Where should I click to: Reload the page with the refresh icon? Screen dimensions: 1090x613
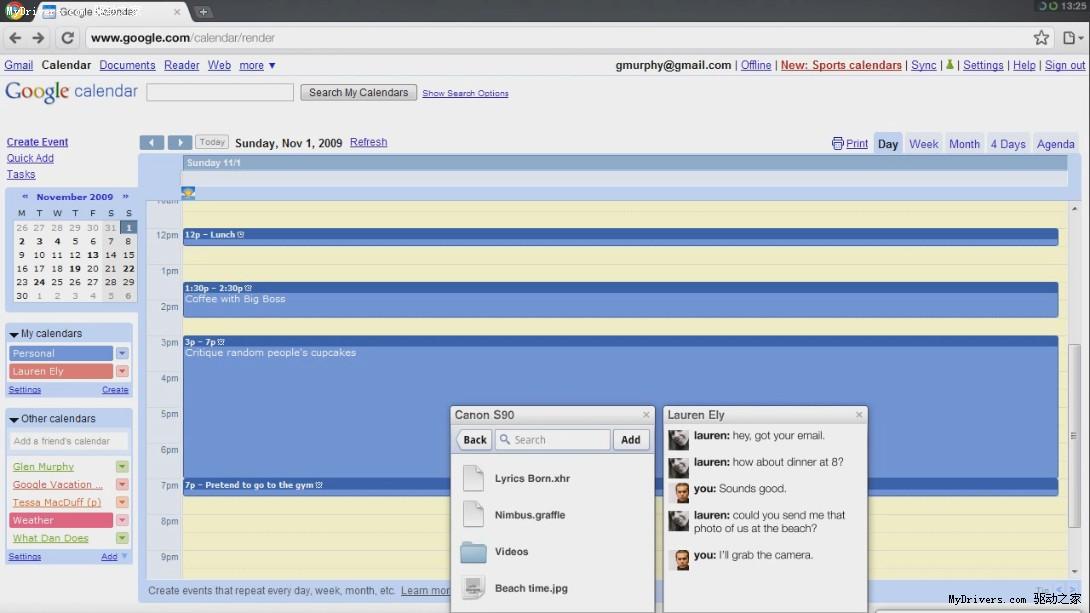(x=67, y=38)
